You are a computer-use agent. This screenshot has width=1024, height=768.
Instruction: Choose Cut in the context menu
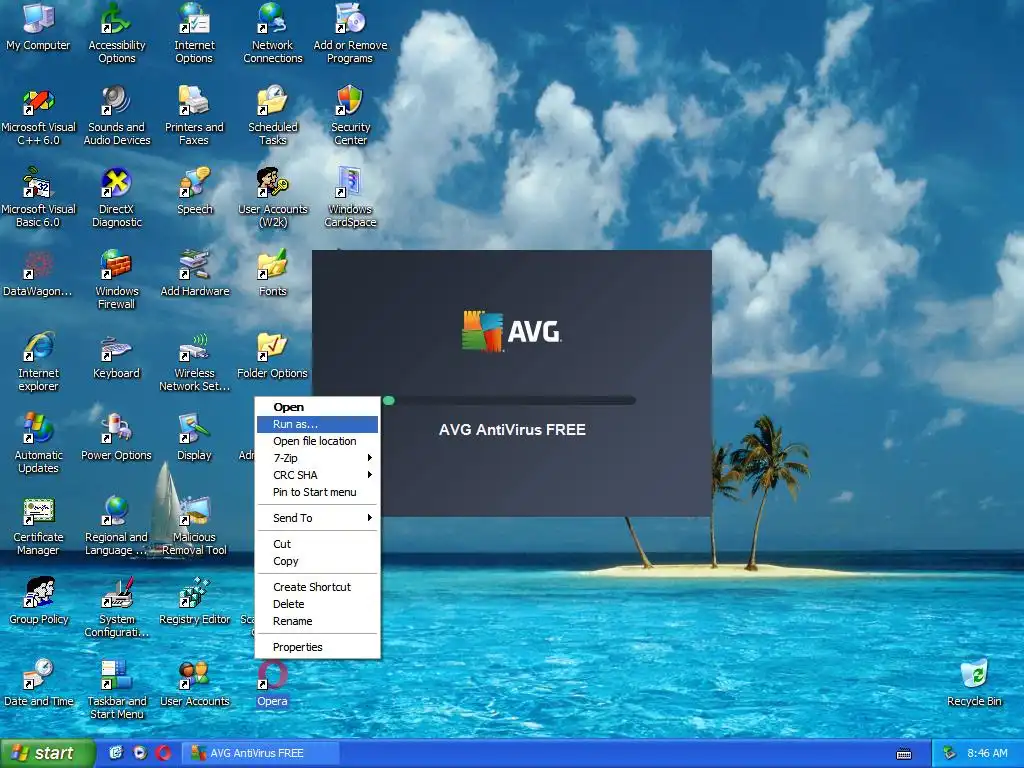[x=317, y=544]
